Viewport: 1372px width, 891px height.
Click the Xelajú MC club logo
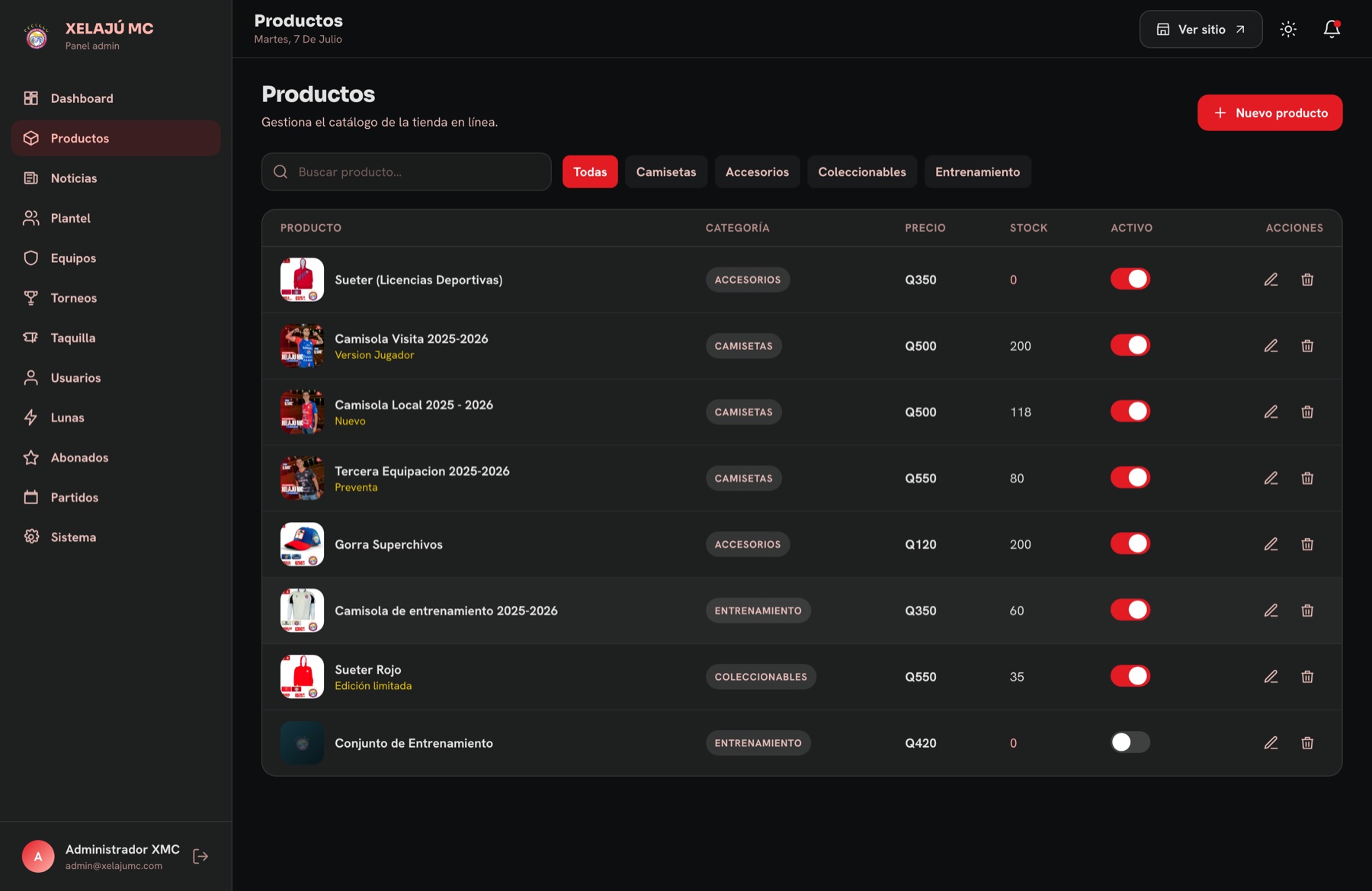coord(37,36)
